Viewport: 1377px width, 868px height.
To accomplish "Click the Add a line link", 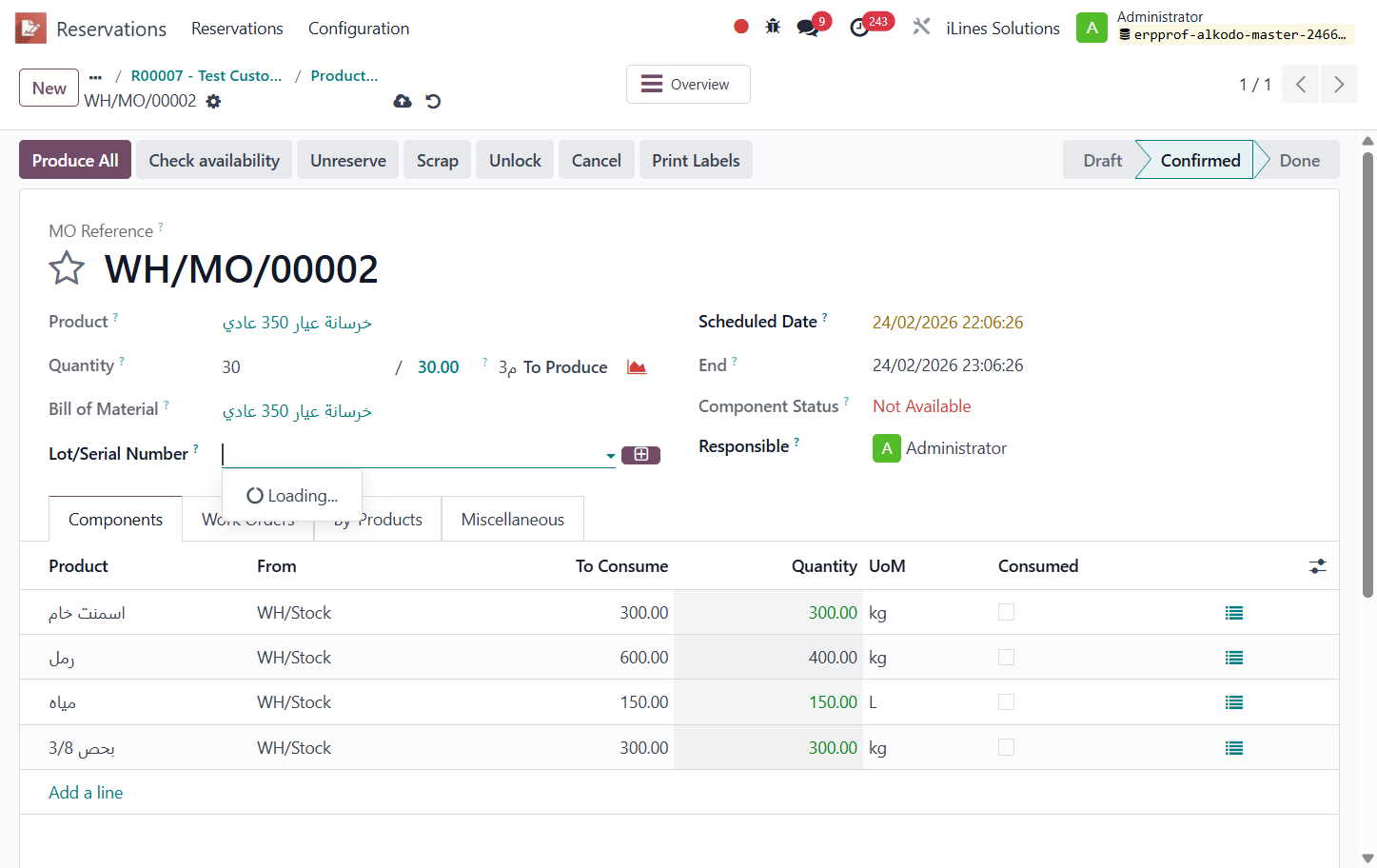I will (86, 793).
